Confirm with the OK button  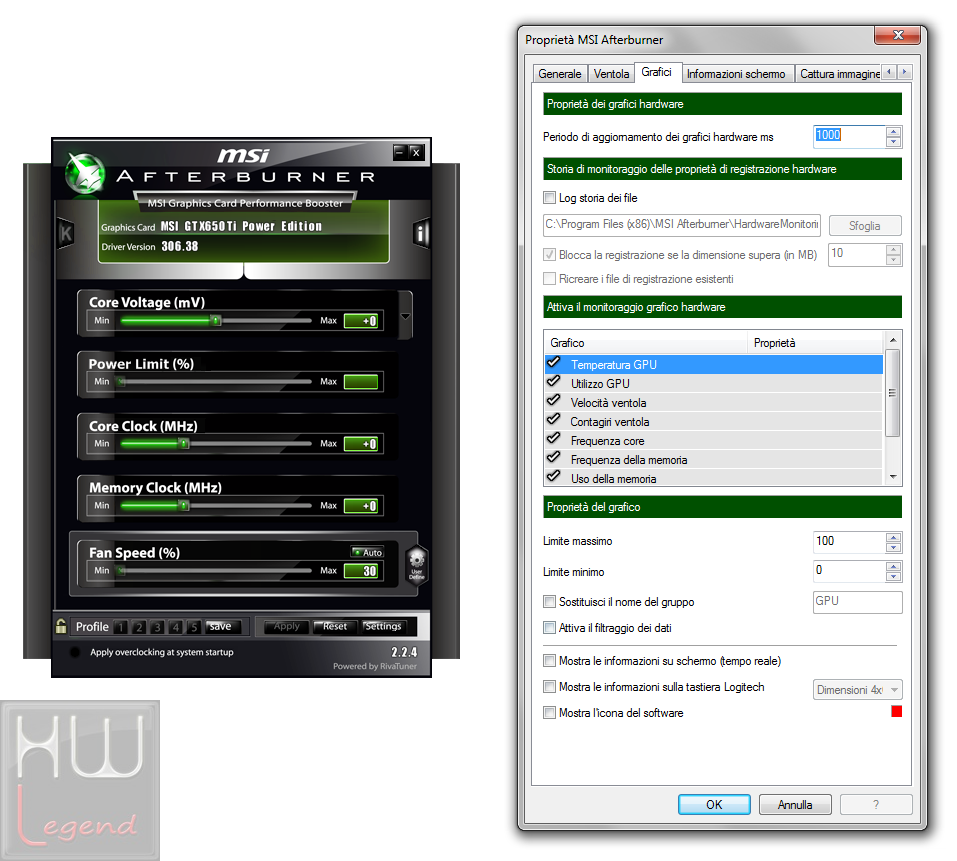pos(714,805)
